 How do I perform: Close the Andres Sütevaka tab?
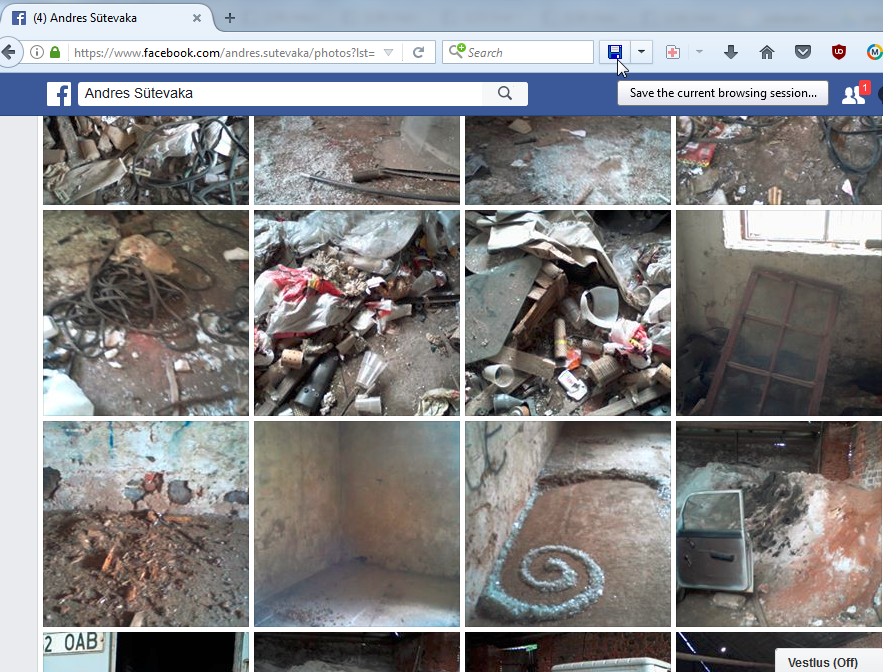click(x=197, y=18)
